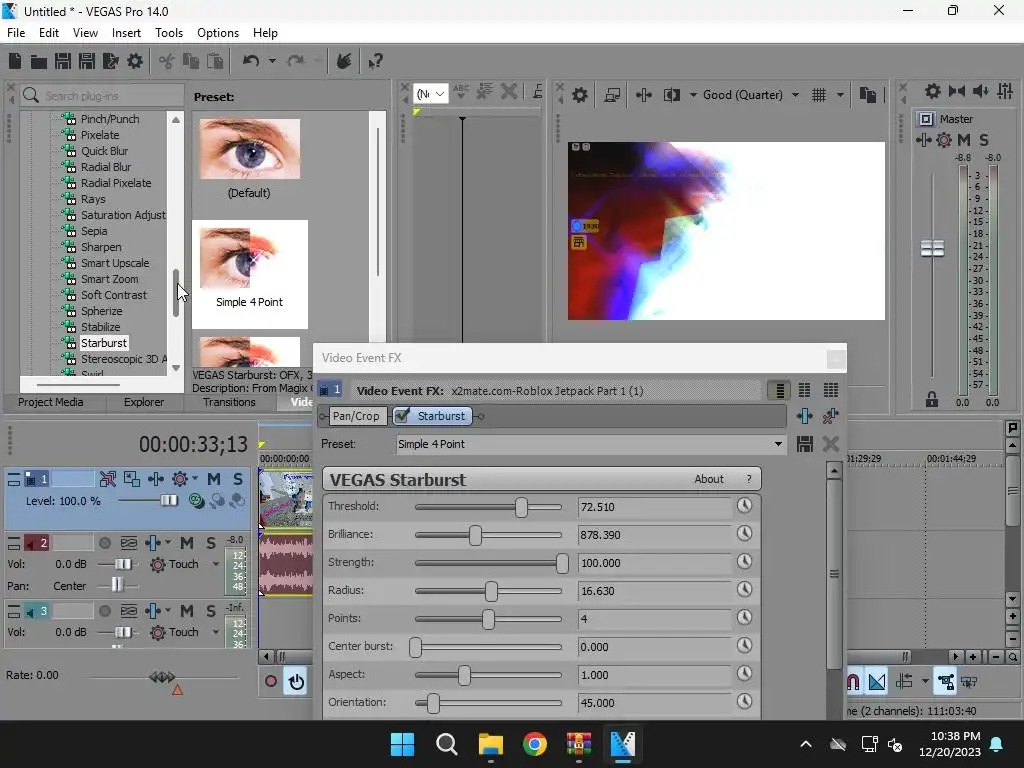The width and height of the screenshot is (1024, 768).
Task: Toggle preview on external monitor
Action: point(612,95)
